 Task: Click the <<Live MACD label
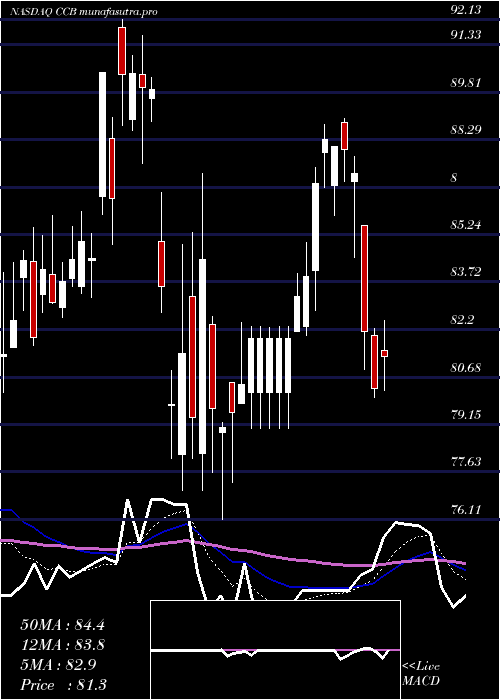[x=421, y=674]
